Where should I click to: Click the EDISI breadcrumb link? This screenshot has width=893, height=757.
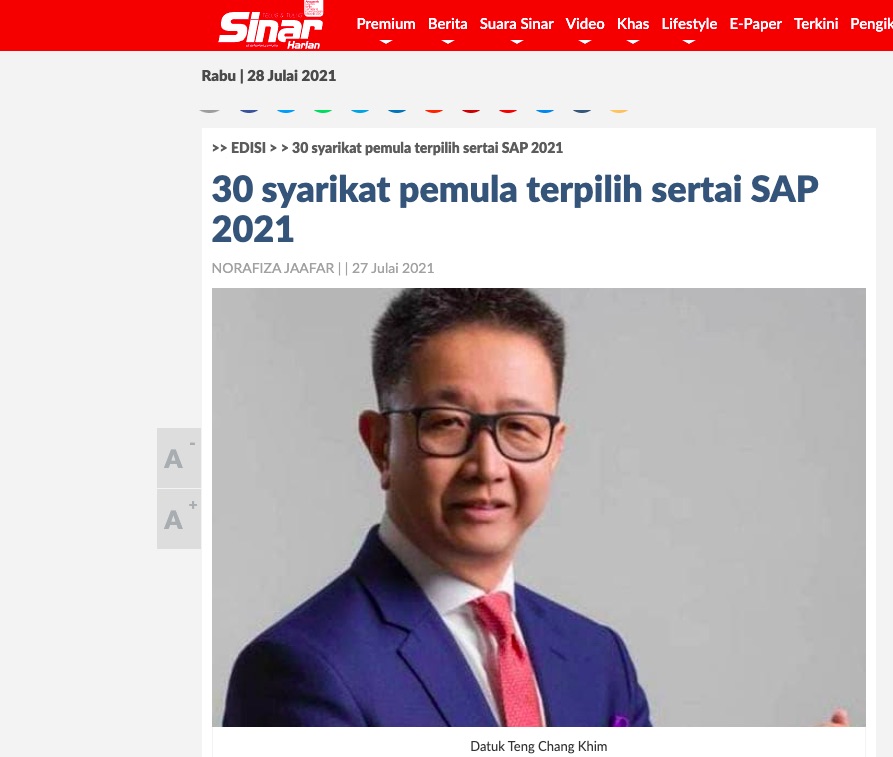[248, 148]
